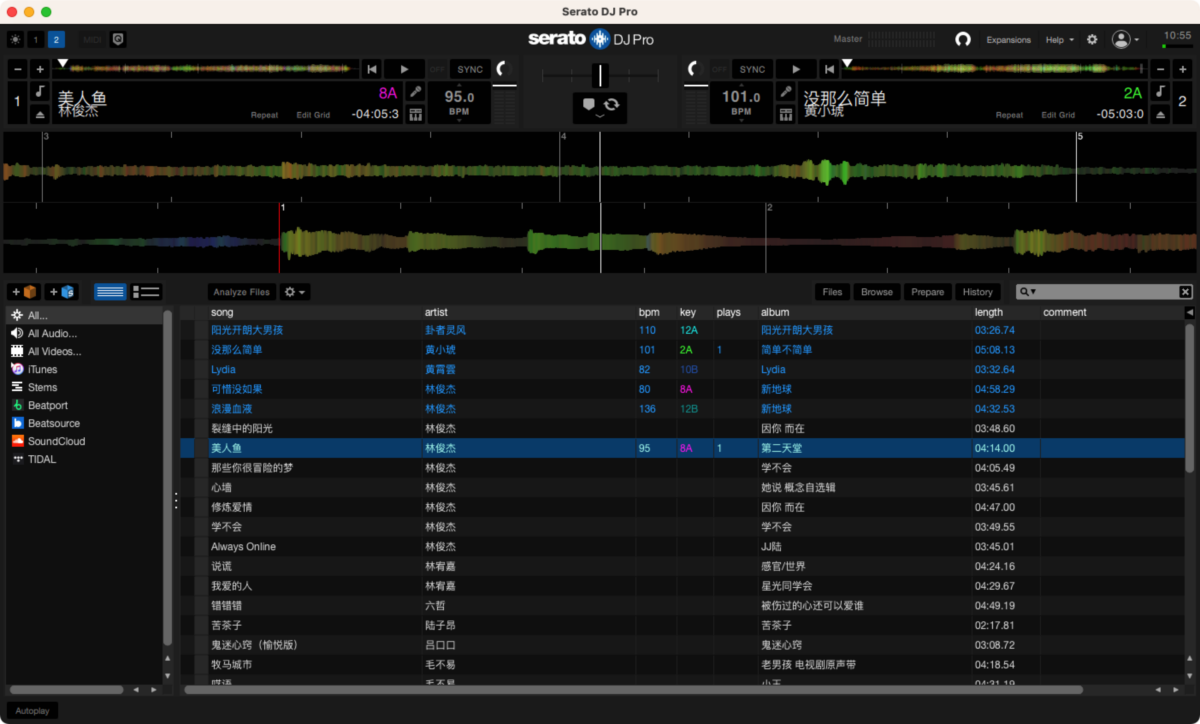1200x724 pixels.
Task: Zoom out deck 2 waveform with minus
Action: tap(1159, 69)
